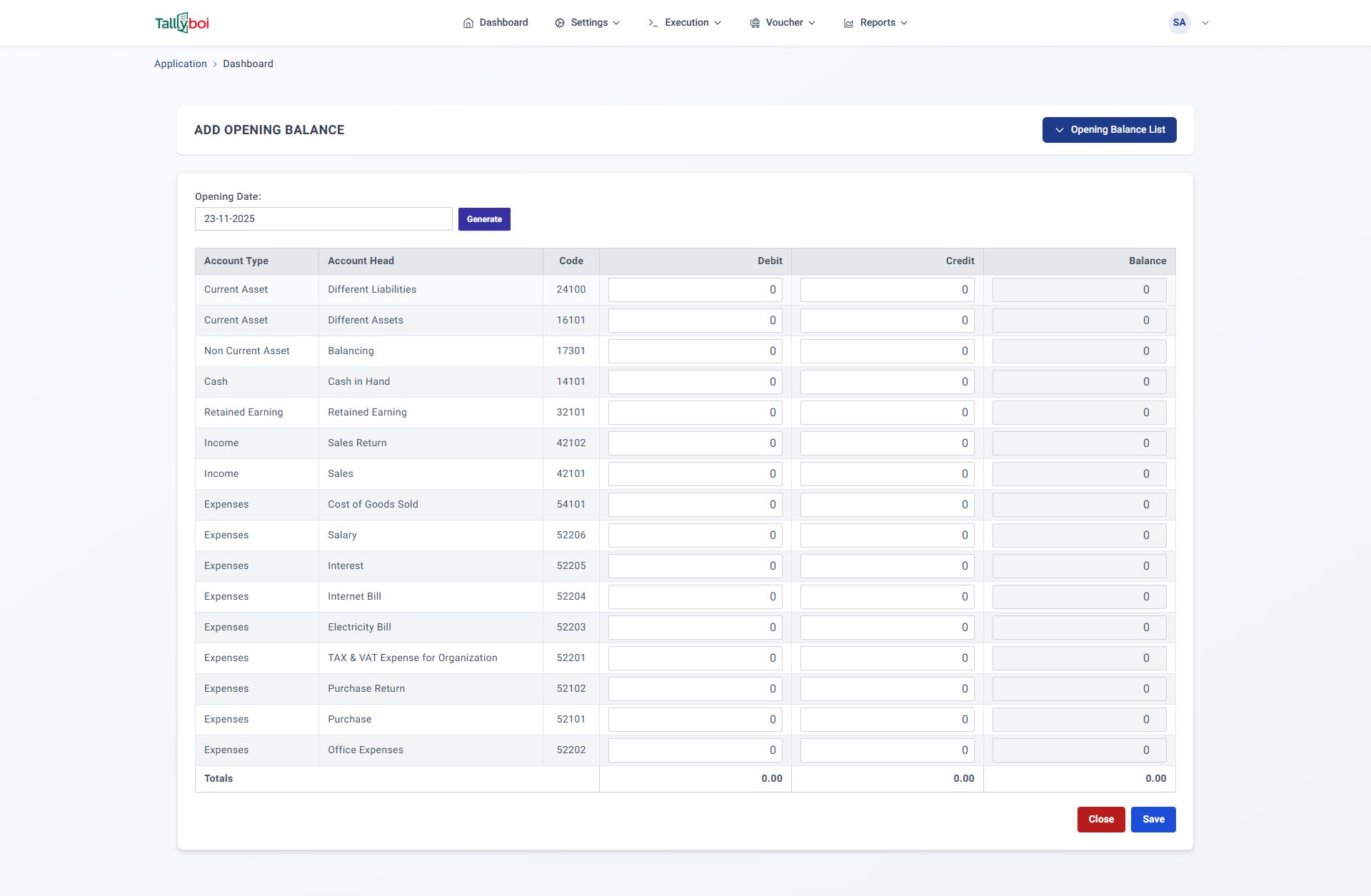Click the Dashboard home icon
1371x896 pixels.
tap(468, 23)
